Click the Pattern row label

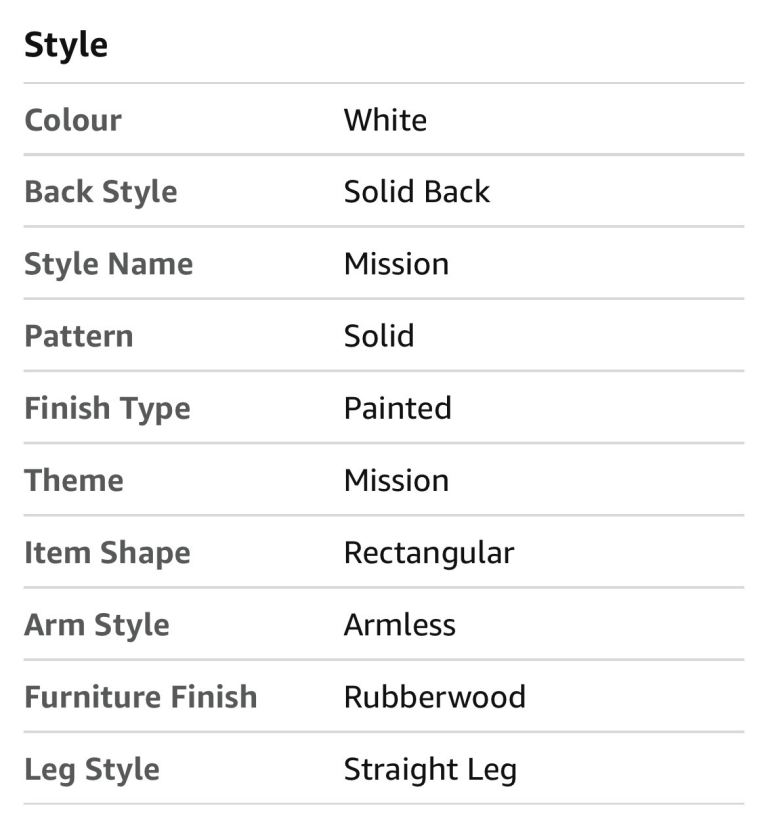pyautogui.click(x=78, y=336)
